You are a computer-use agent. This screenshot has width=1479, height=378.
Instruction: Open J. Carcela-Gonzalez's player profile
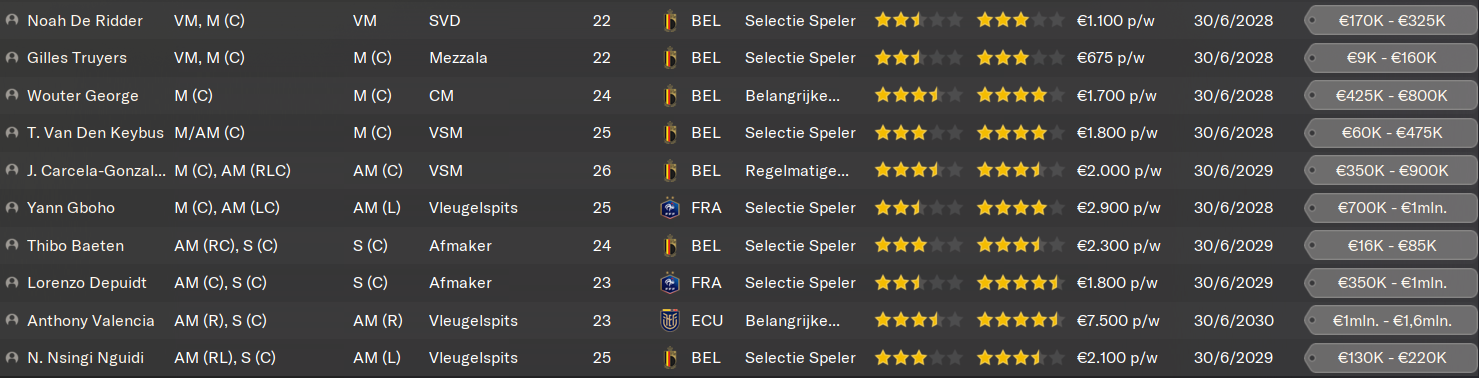coord(97,171)
